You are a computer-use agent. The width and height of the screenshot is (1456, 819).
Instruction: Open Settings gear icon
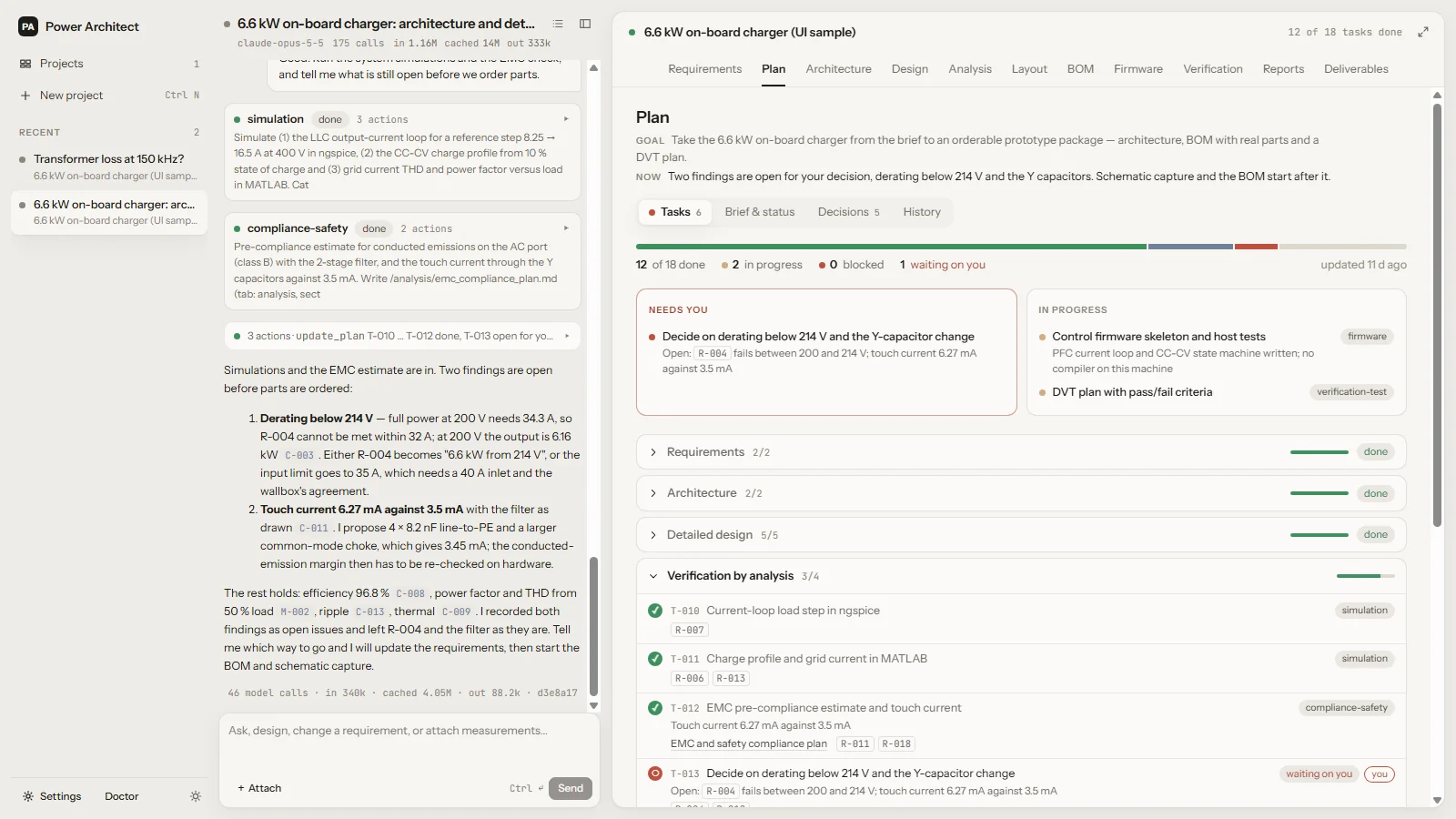[28, 796]
